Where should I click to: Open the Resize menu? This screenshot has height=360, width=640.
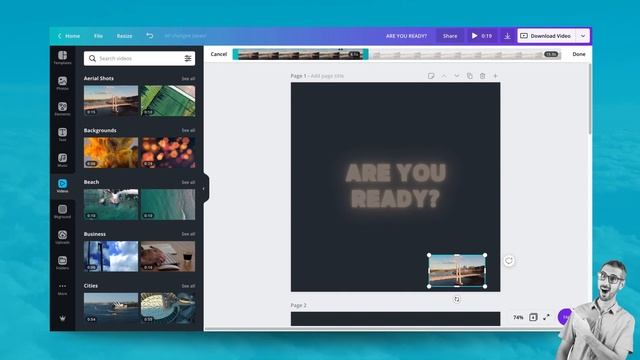click(124, 36)
